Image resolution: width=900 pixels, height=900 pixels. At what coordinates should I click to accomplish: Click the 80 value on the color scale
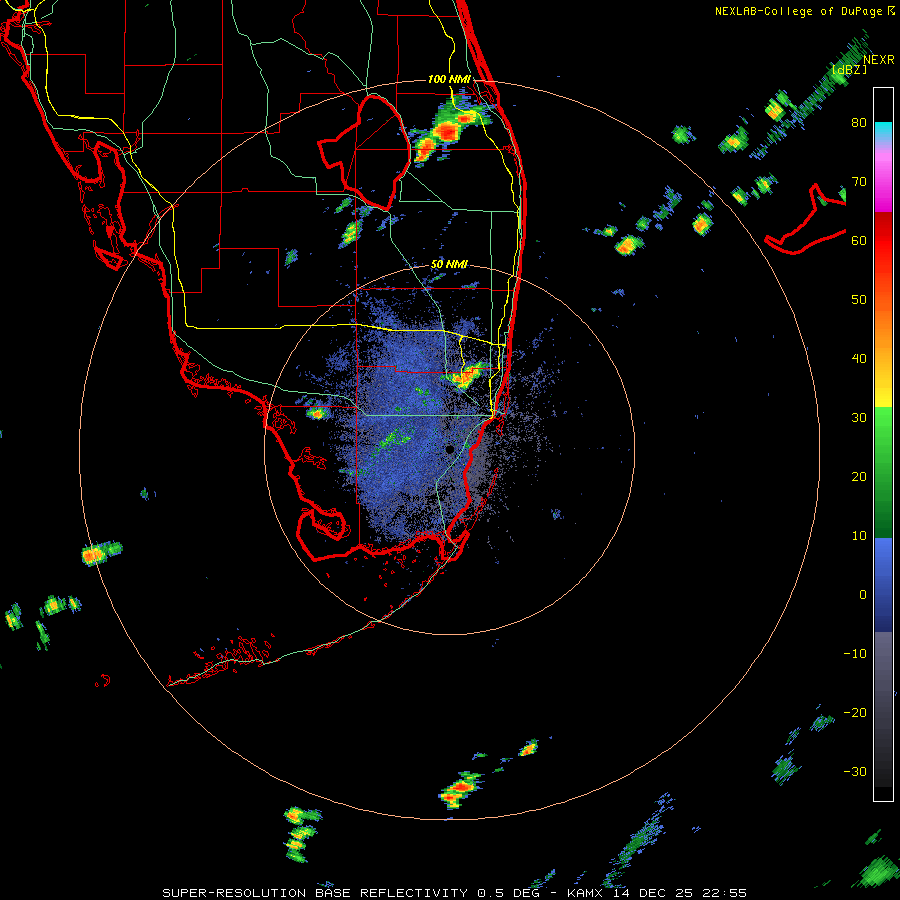click(x=859, y=123)
